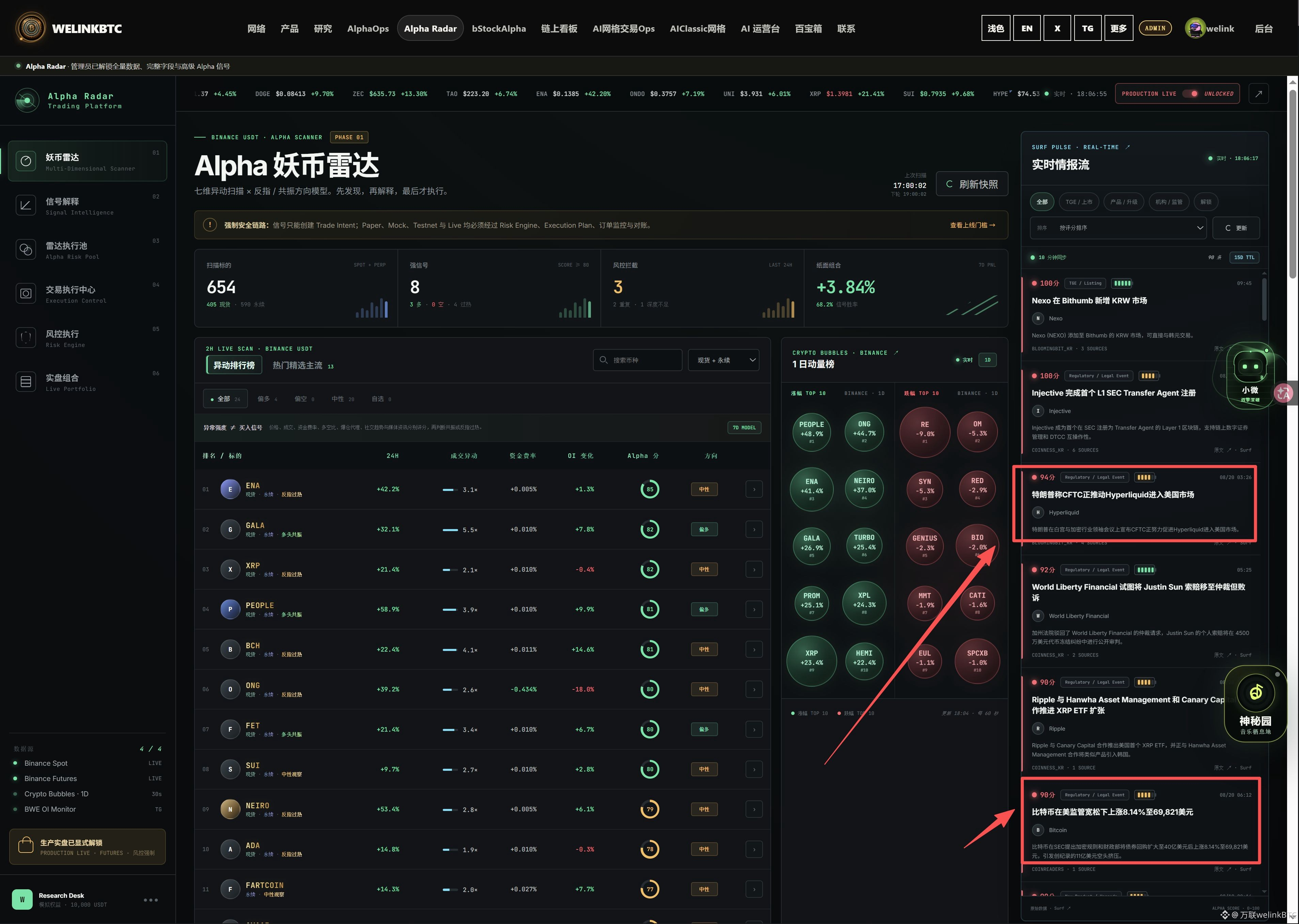Select the 信号解释 chart icon
The width and height of the screenshot is (1299, 924).
pos(26,205)
